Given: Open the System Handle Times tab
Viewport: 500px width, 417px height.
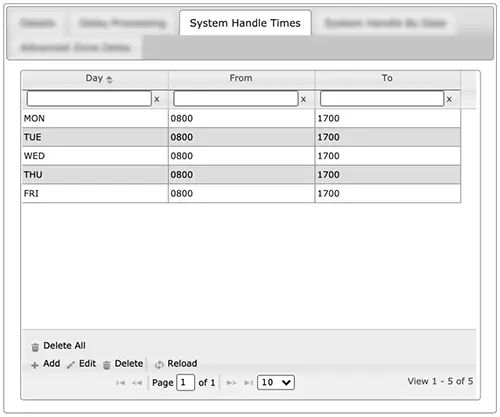Looking at the screenshot, I should (x=245, y=23).
